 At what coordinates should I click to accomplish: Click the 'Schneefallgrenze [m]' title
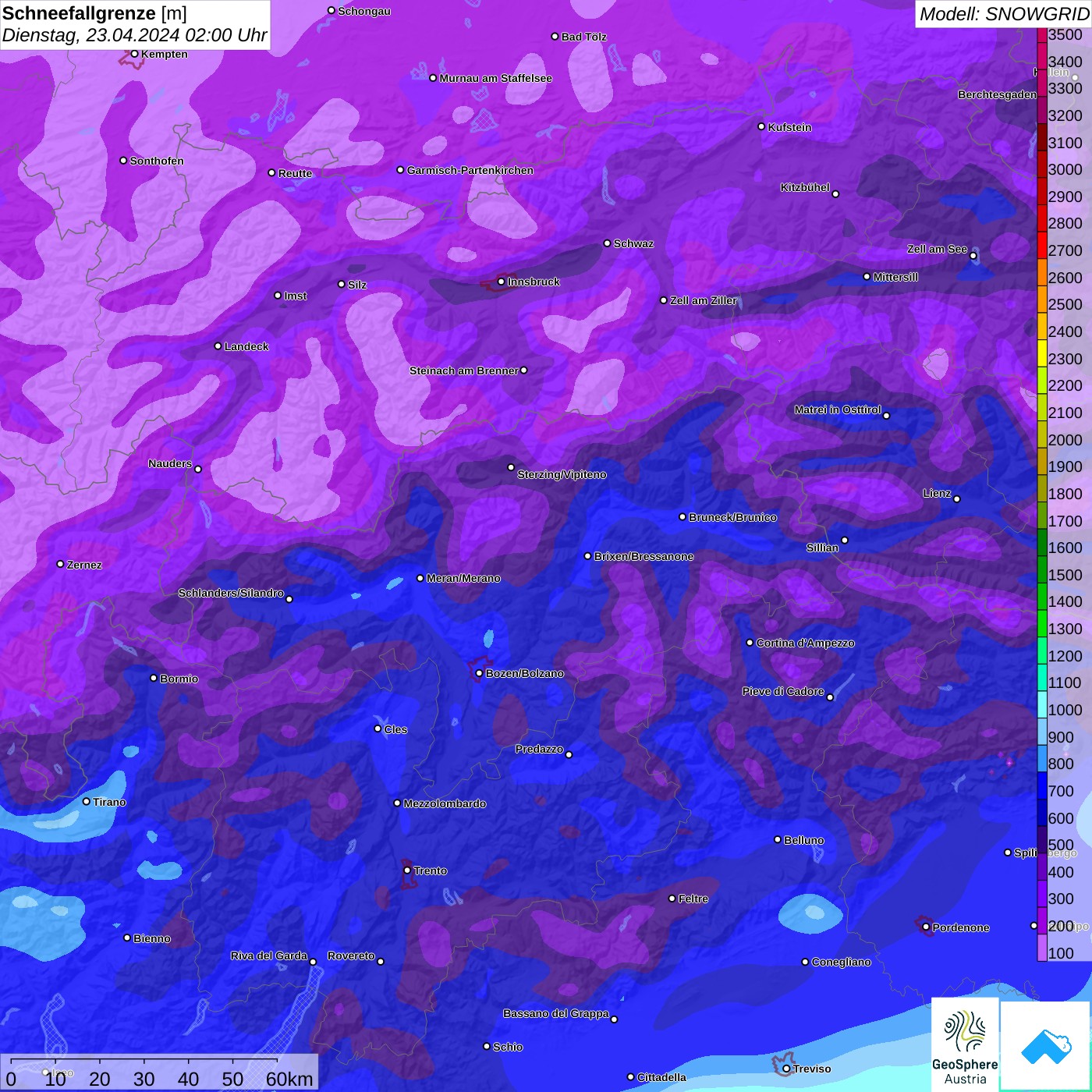[94, 13]
